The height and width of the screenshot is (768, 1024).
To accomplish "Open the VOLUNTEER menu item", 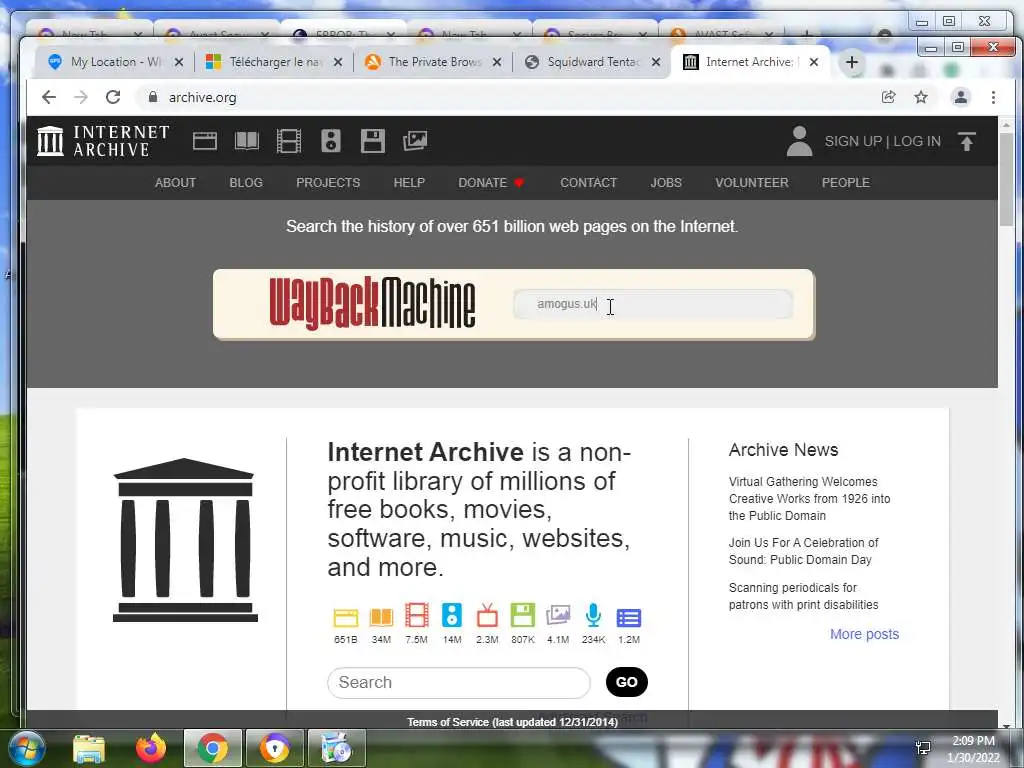I will pos(752,183).
